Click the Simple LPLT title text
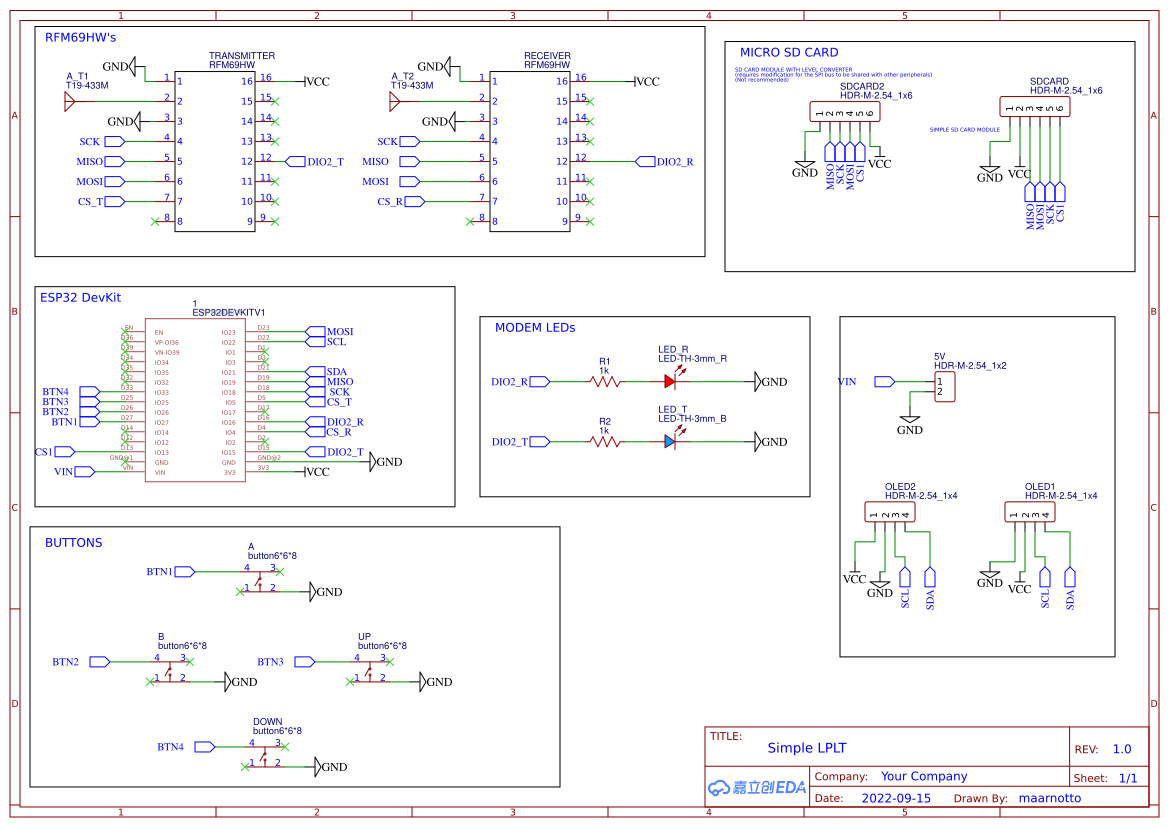The height and width of the screenshot is (828, 1169). point(808,747)
